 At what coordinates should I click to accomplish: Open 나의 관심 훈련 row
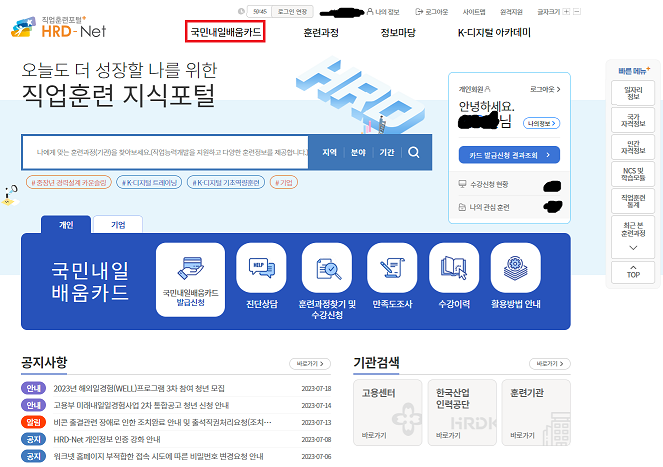point(510,207)
